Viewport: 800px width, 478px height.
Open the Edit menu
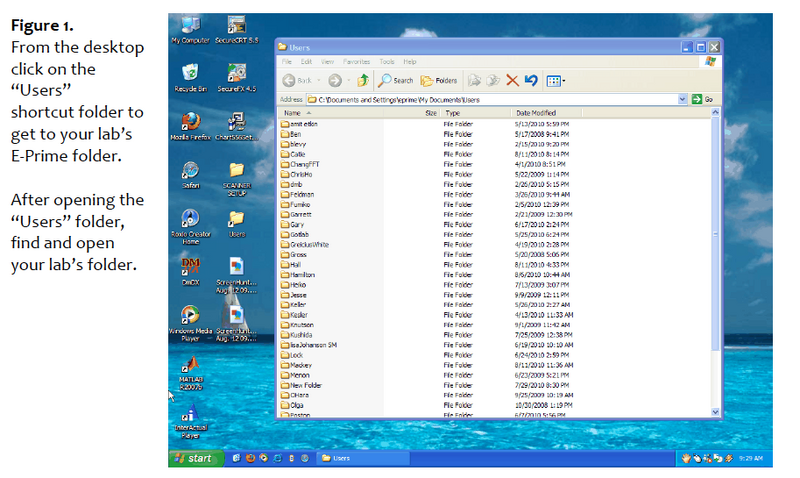click(x=306, y=62)
